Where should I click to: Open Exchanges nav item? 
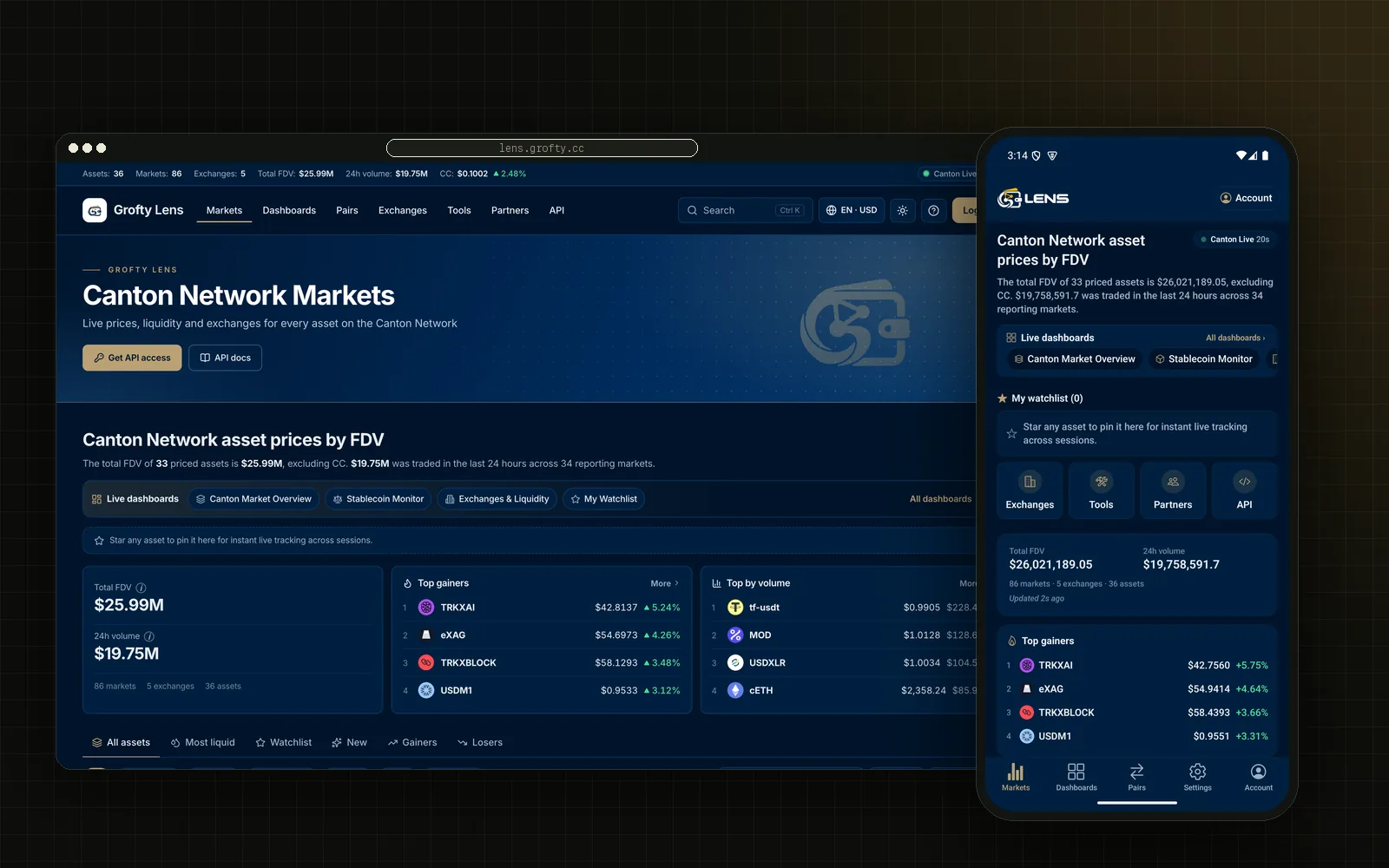[x=403, y=210]
